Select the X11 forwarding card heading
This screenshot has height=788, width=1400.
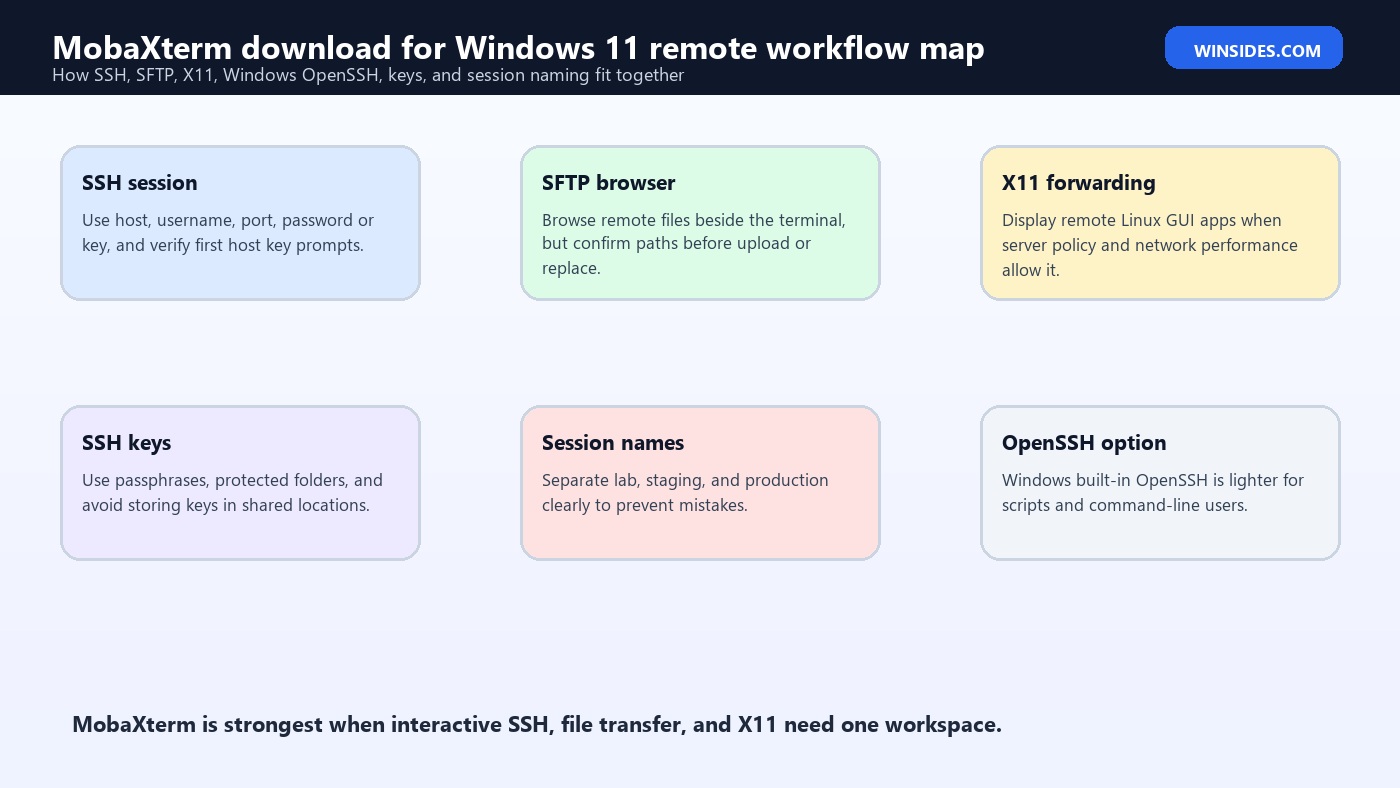[1078, 183]
